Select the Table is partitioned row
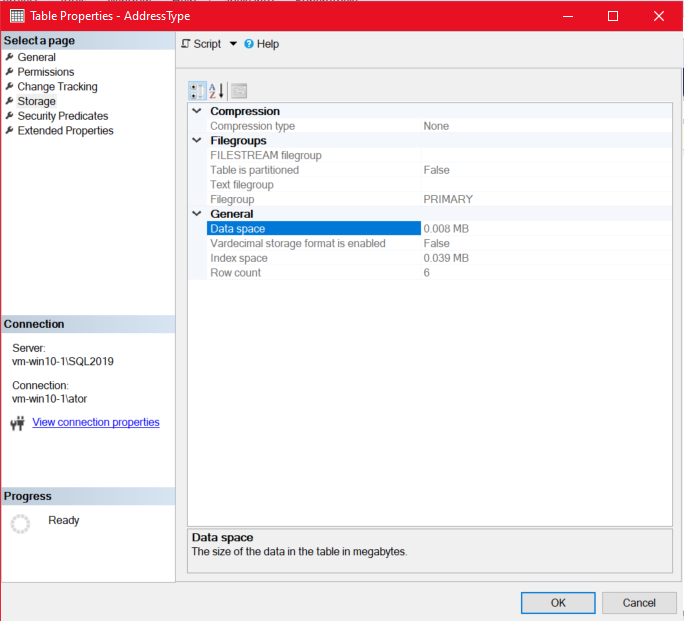684x621 pixels. (439, 170)
